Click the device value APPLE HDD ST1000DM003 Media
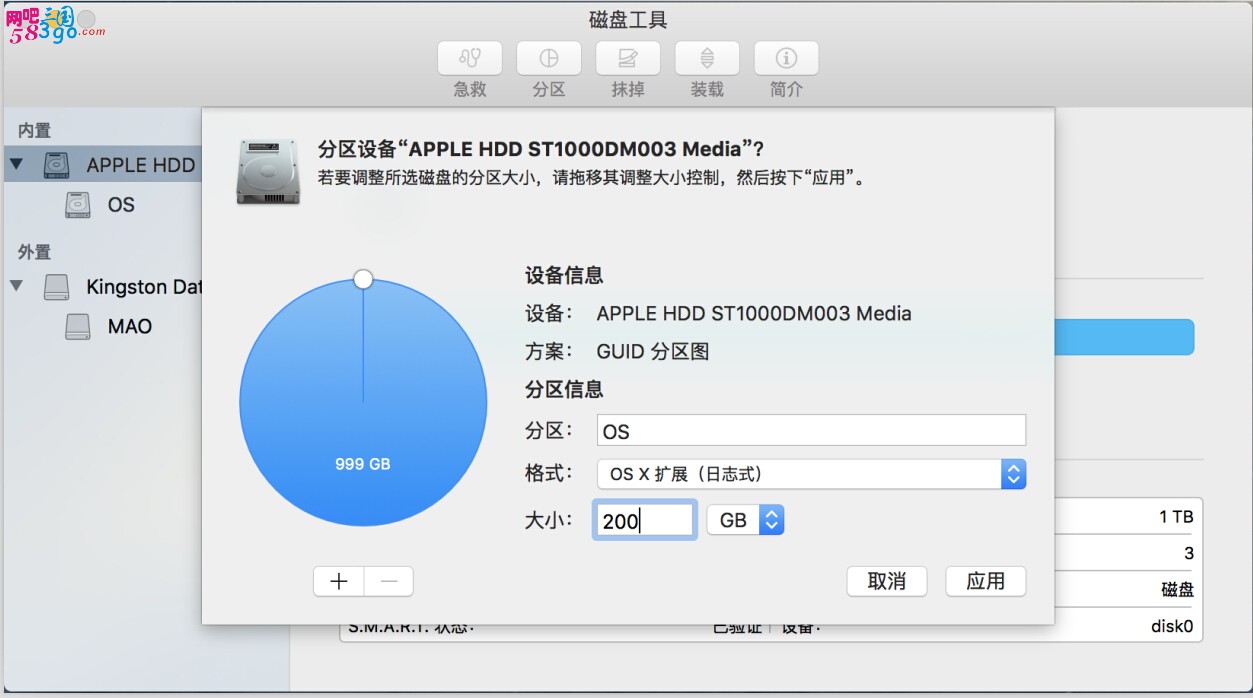The height and width of the screenshot is (698, 1253). (754, 313)
